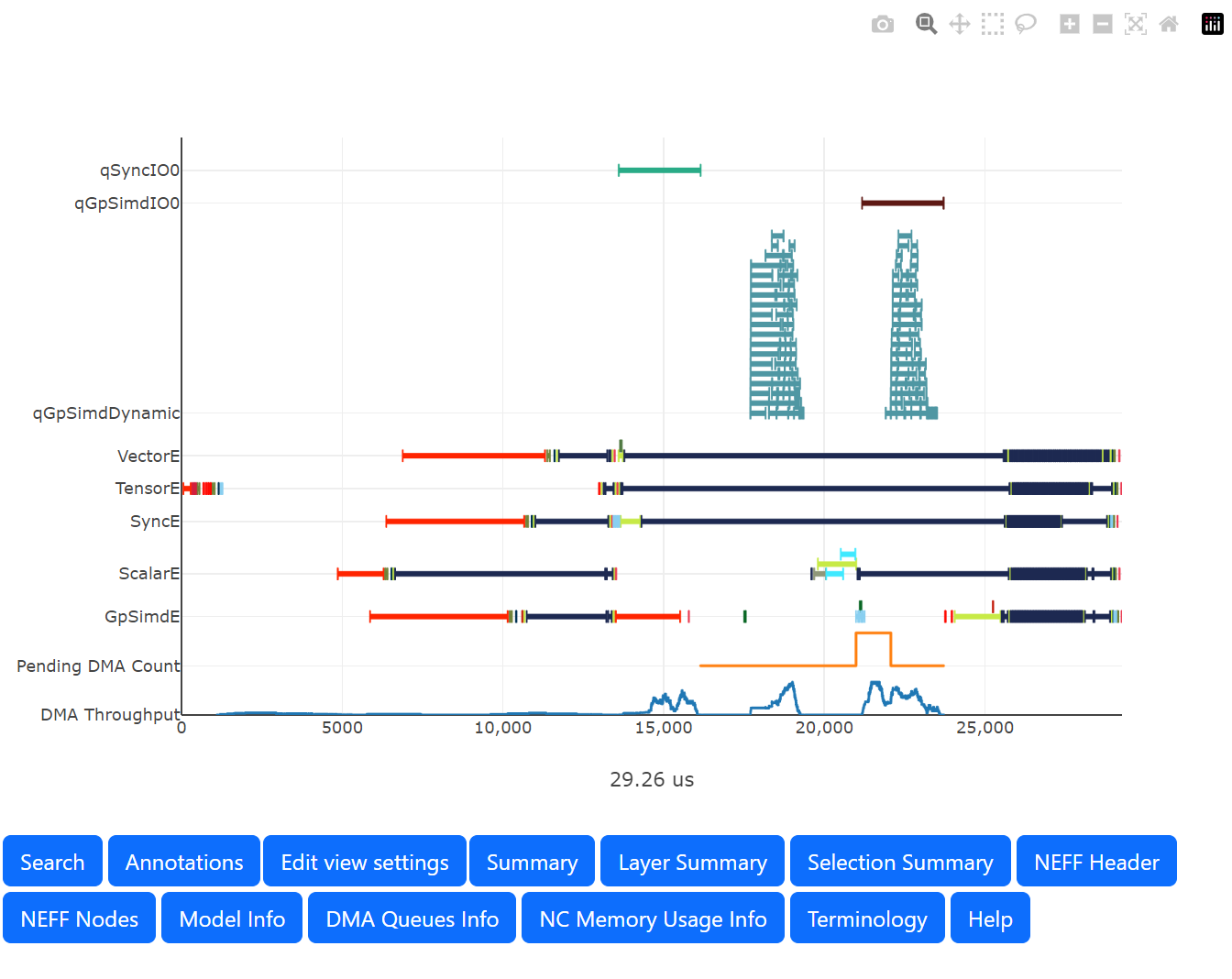Click the teal qSyncIO0 timeline bar
1232x979 pixels.
659,170
